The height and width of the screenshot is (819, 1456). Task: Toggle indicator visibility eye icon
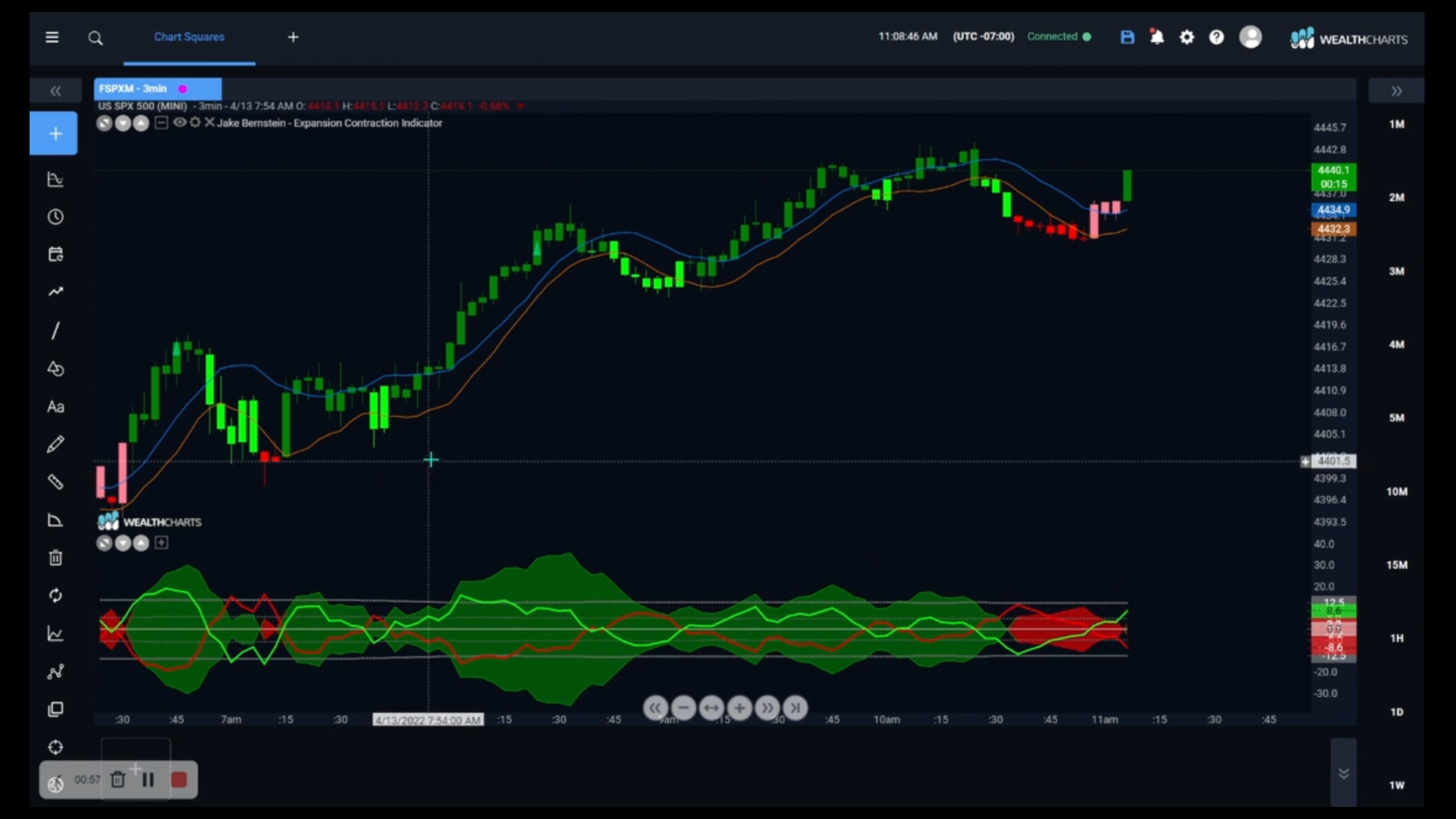(179, 122)
